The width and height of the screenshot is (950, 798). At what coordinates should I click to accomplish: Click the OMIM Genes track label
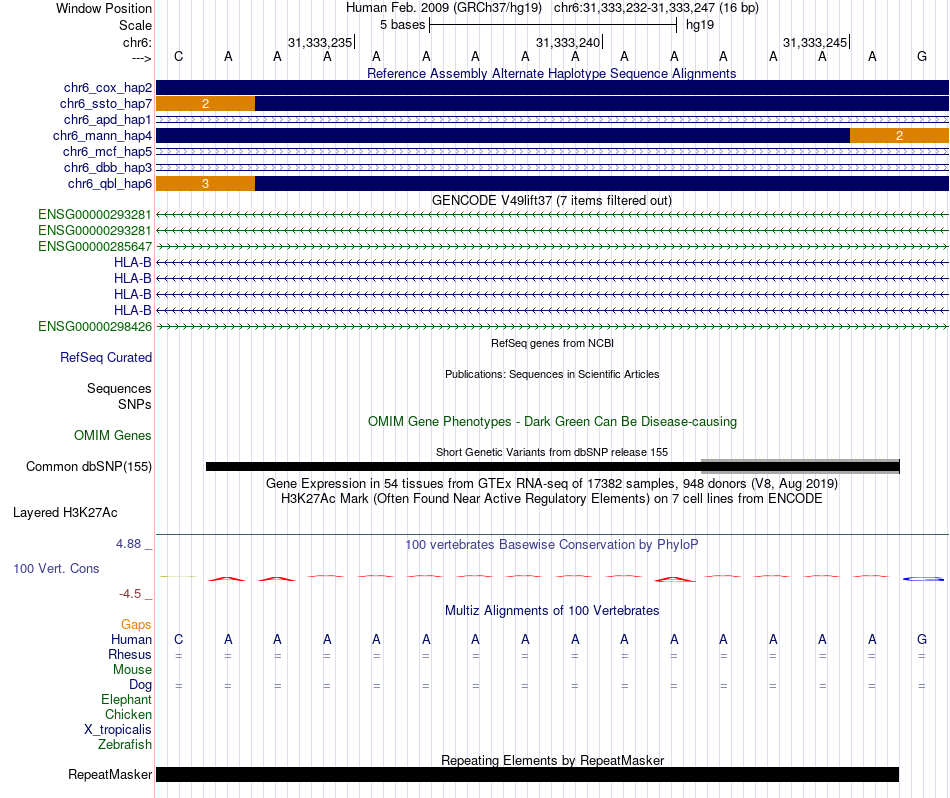pyautogui.click(x=113, y=436)
